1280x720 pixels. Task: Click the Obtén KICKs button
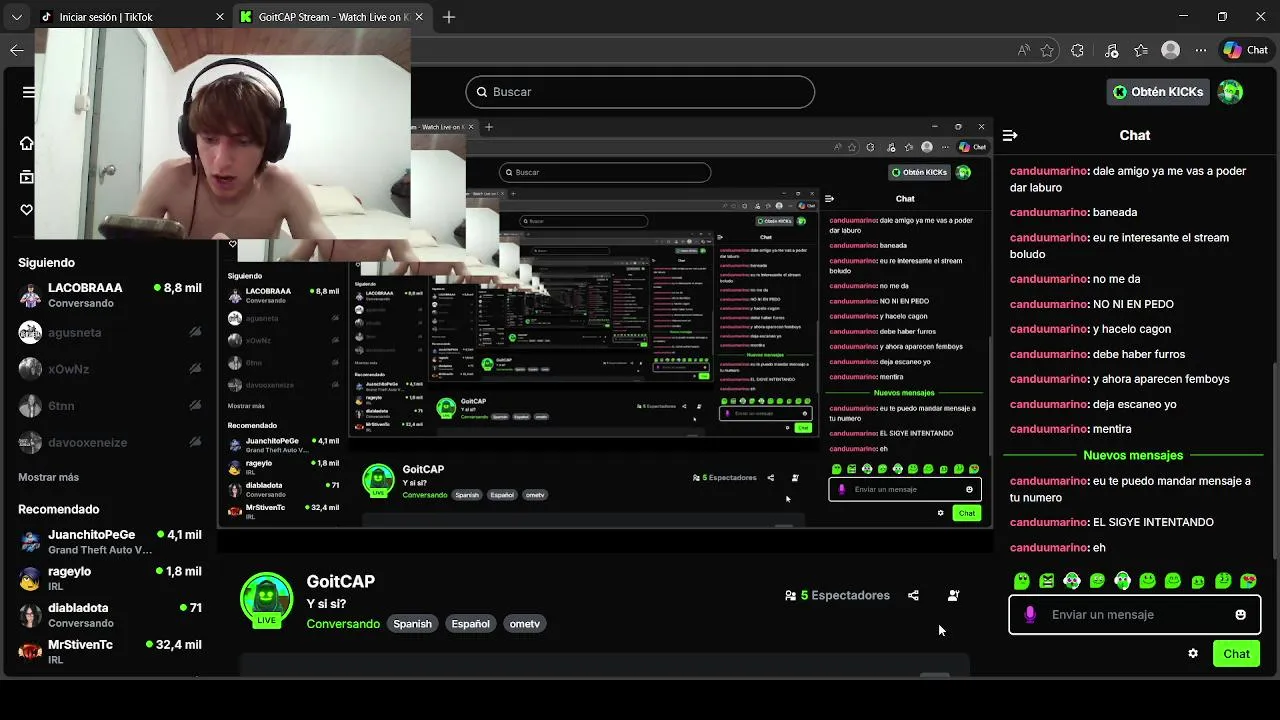point(1158,92)
